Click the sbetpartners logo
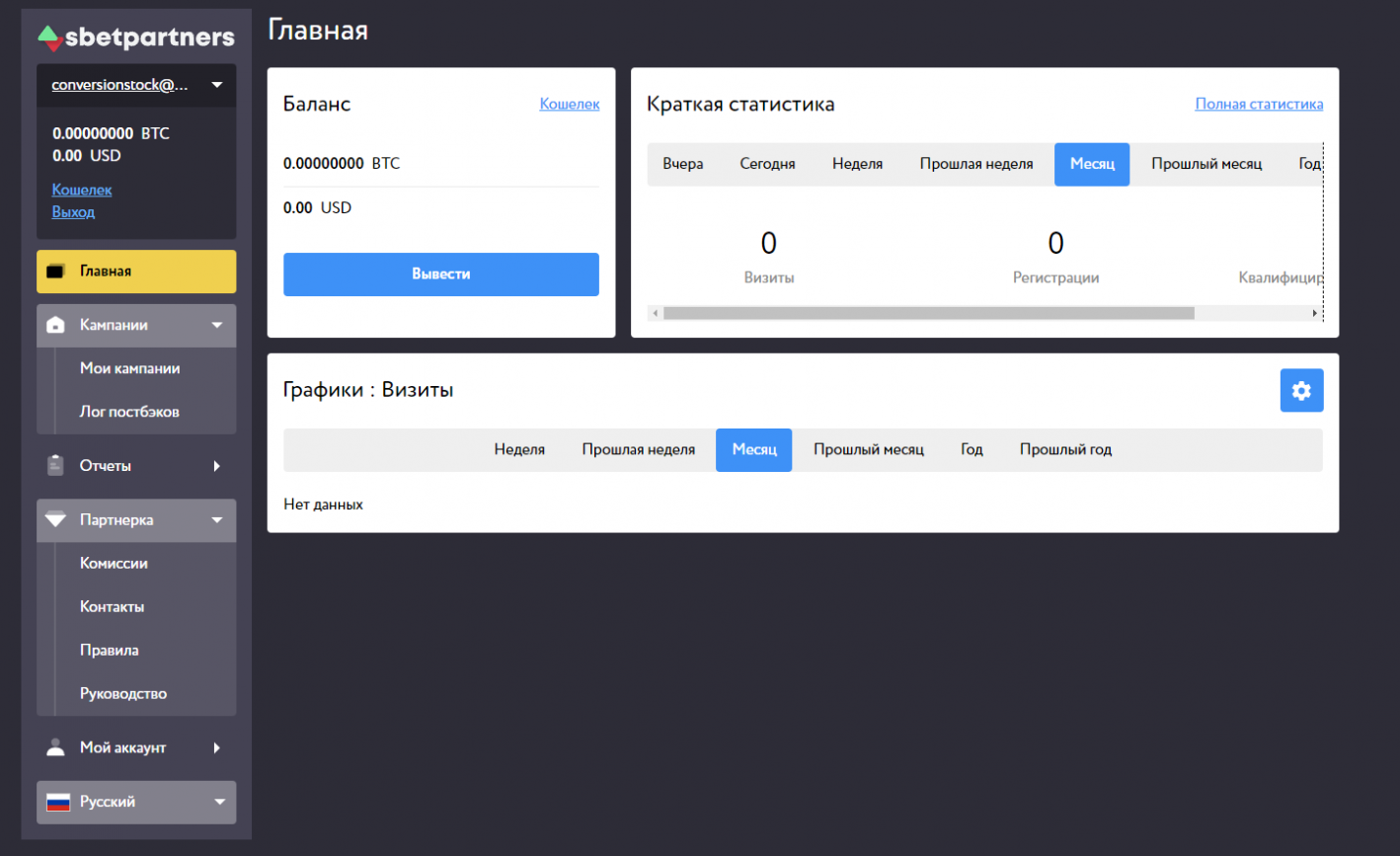The width and height of the screenshot is (1400, 856). point(136,38)
